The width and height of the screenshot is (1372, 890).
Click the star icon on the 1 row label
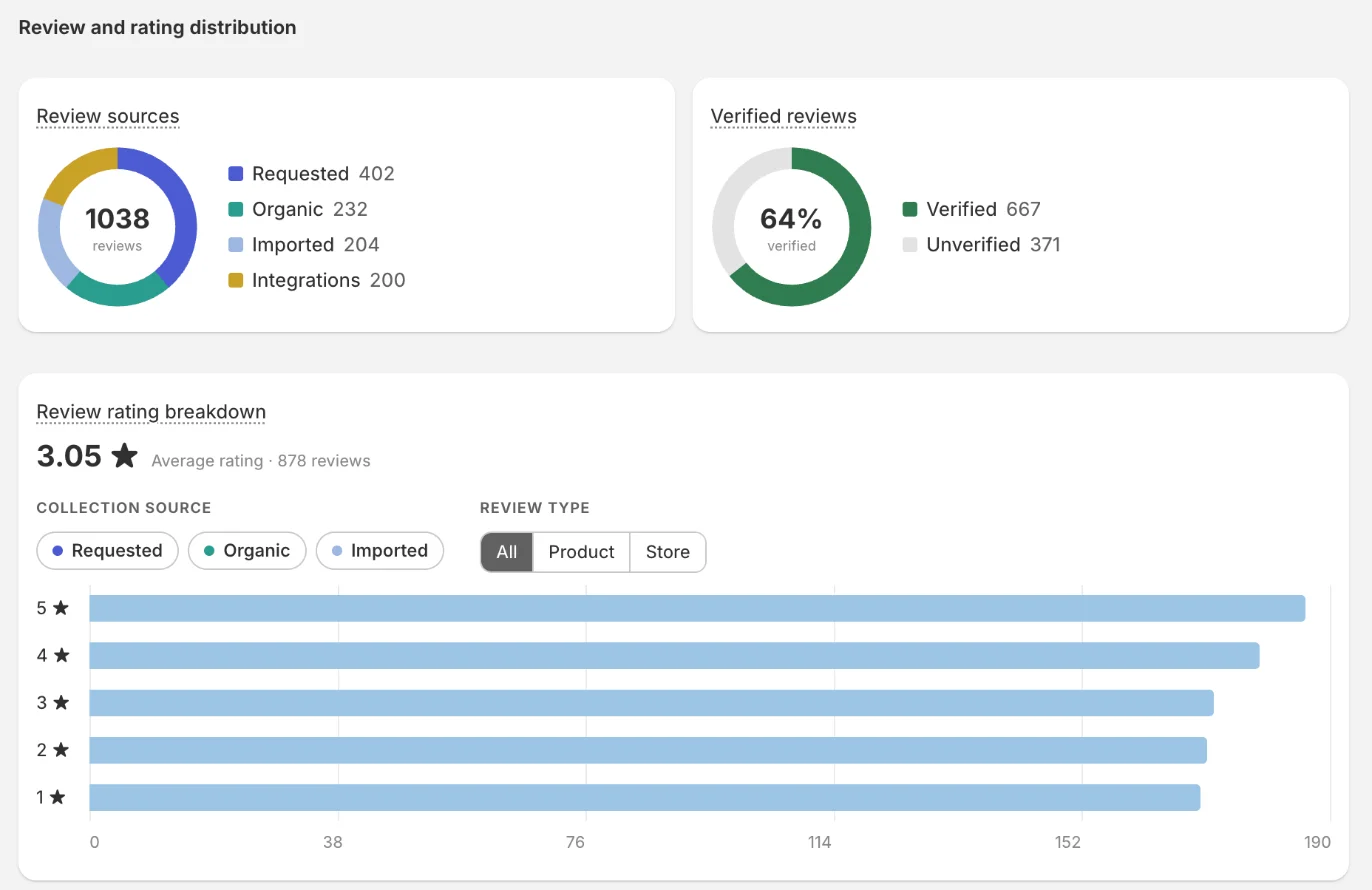coord(58,797)
